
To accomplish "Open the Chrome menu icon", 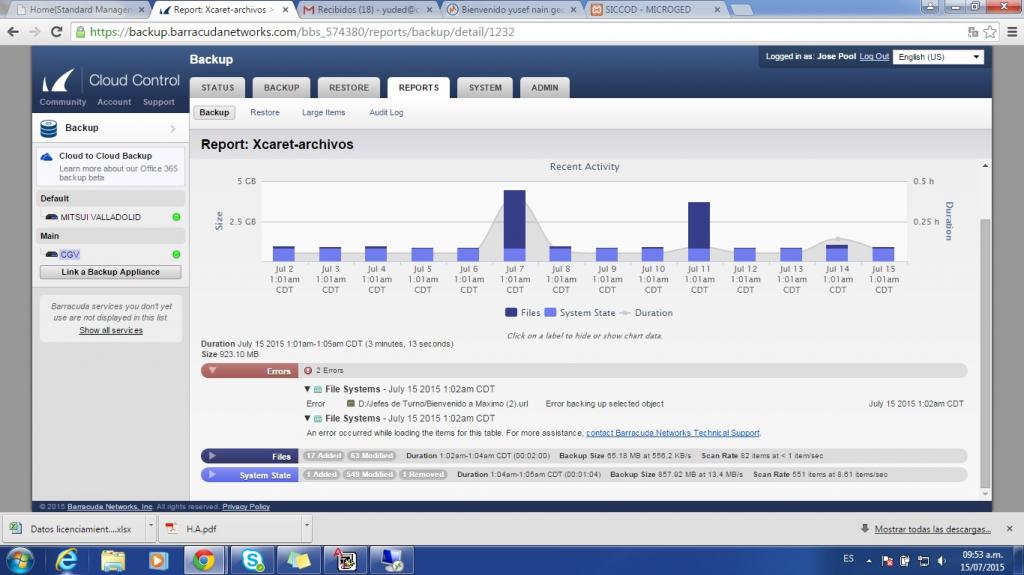I will (1012, 31).
